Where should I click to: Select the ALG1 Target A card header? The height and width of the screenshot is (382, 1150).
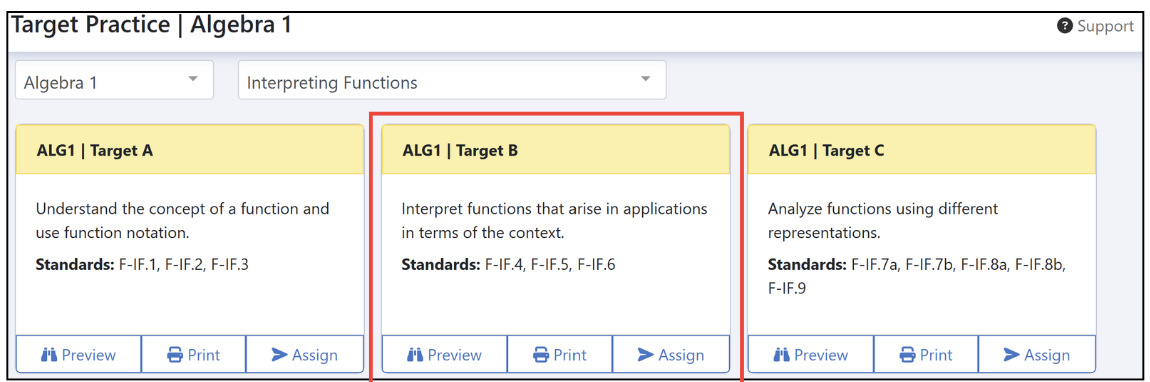tap(190, 150)
